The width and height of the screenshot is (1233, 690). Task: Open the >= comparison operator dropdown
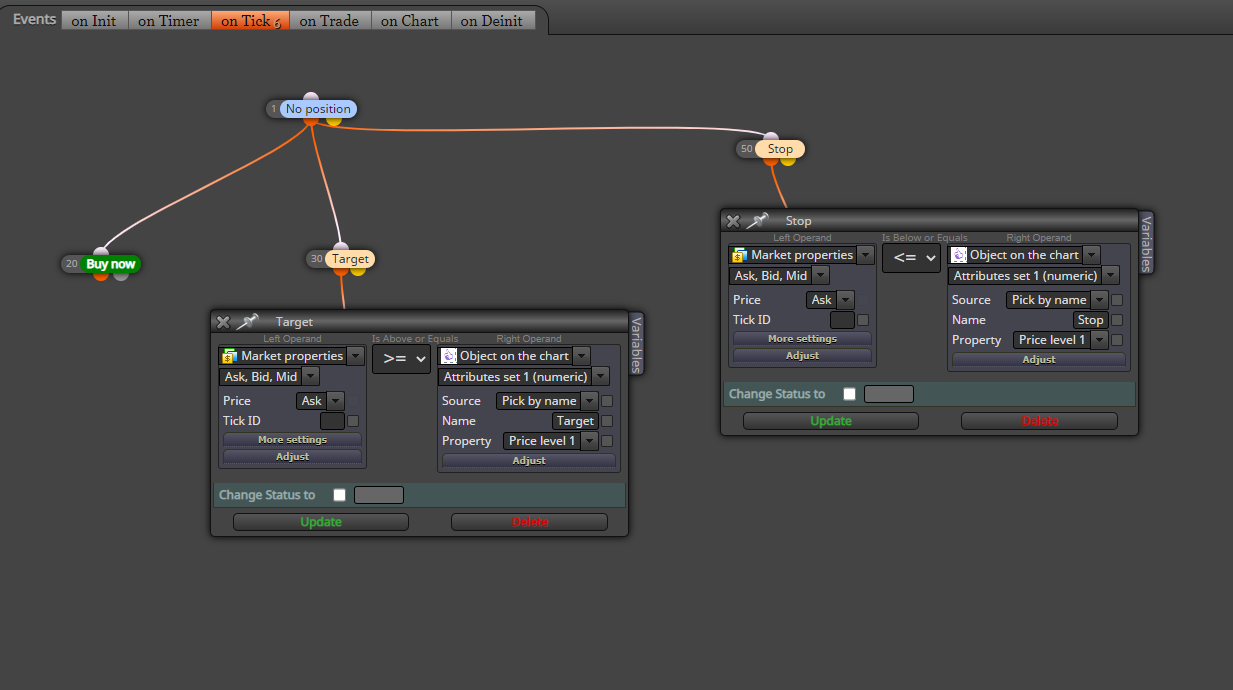click(401, 359)
